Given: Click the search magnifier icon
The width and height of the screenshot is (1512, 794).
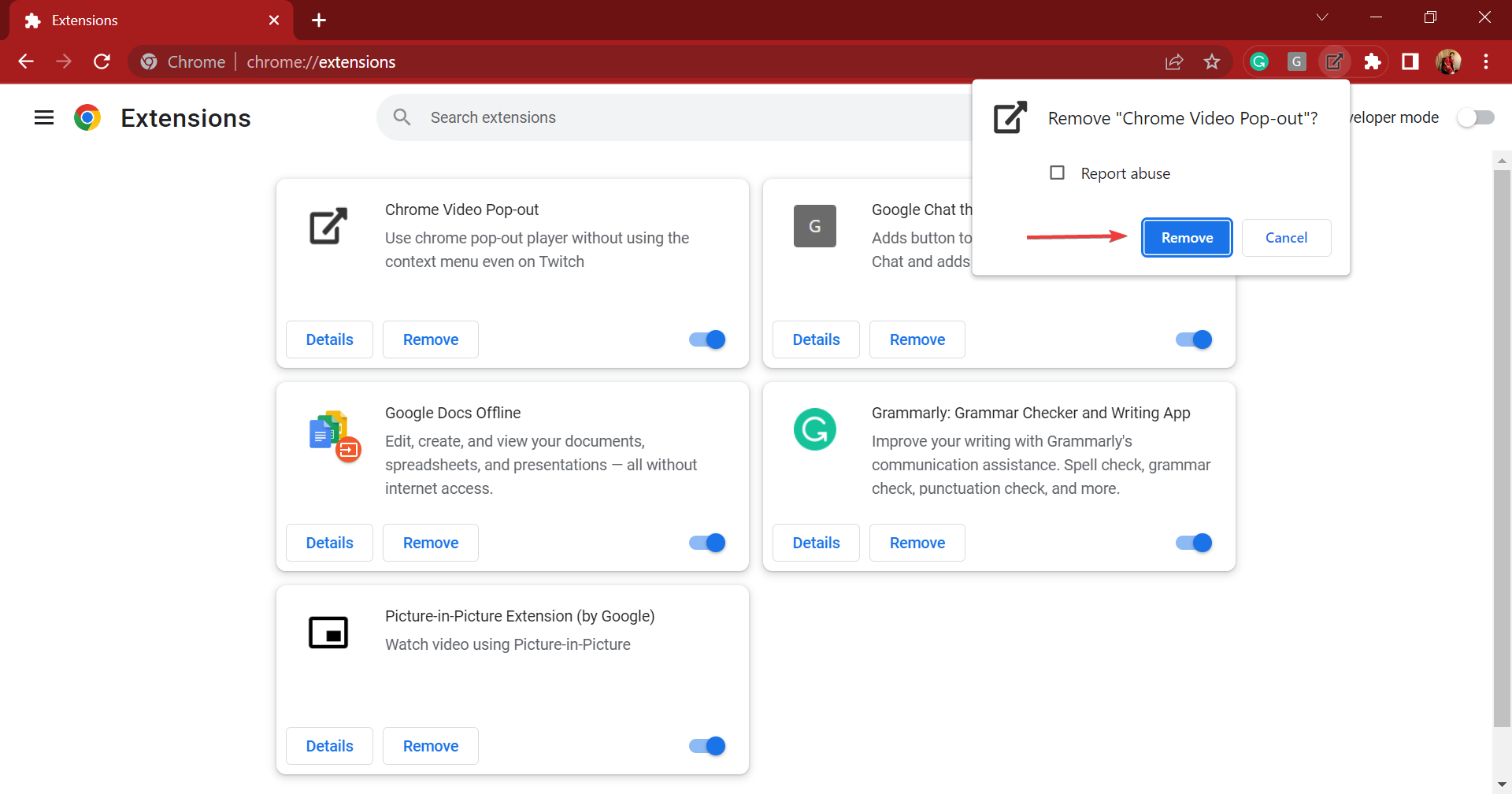Looking at the screenshot, I should pos(402,117).
